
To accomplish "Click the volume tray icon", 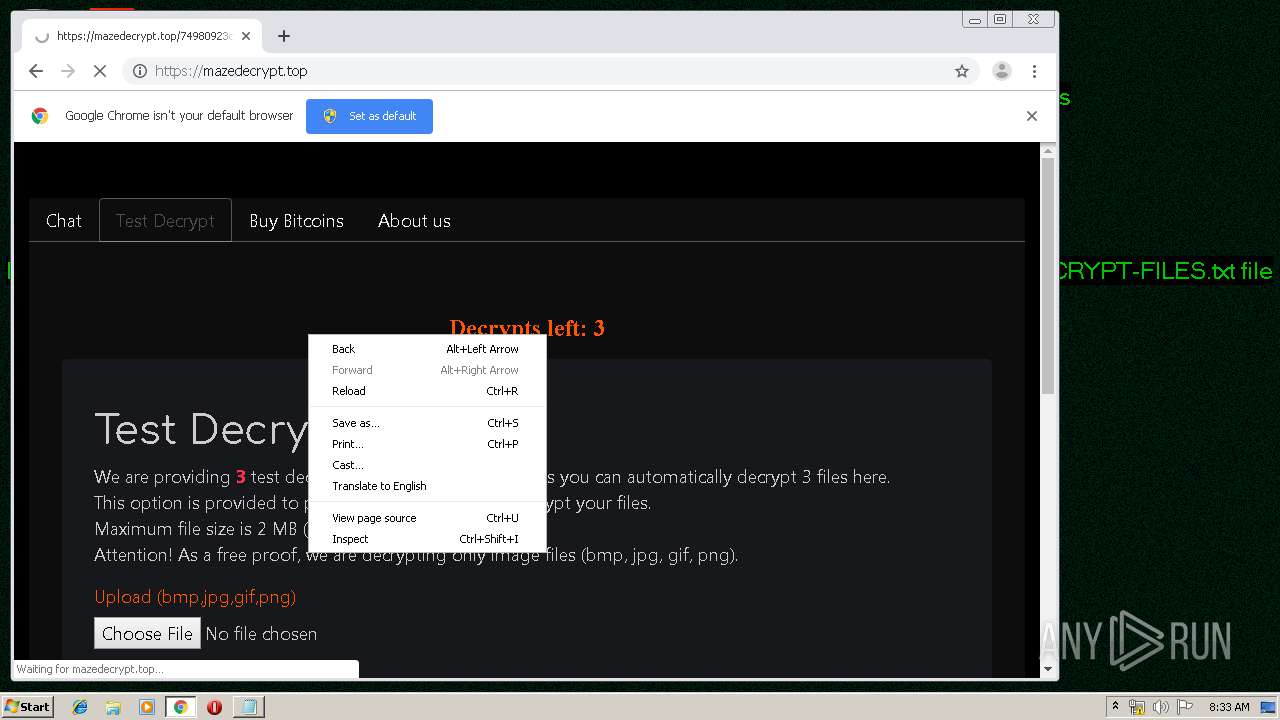I will click(1160, 707).
